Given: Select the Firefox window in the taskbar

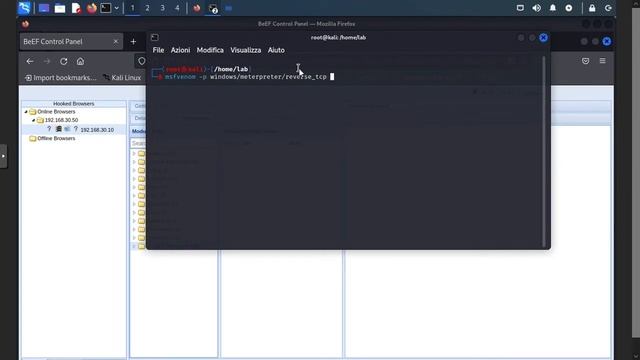Looking at the screenshot, I should pos(197,8).
